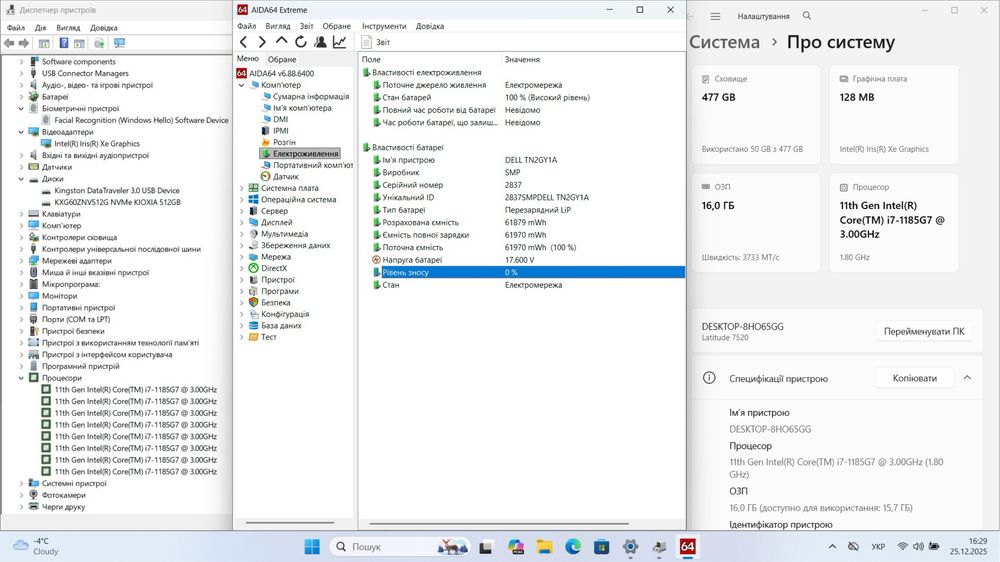Collapse Комп'ютер node in AIDA64 tree

coord(242,85)
